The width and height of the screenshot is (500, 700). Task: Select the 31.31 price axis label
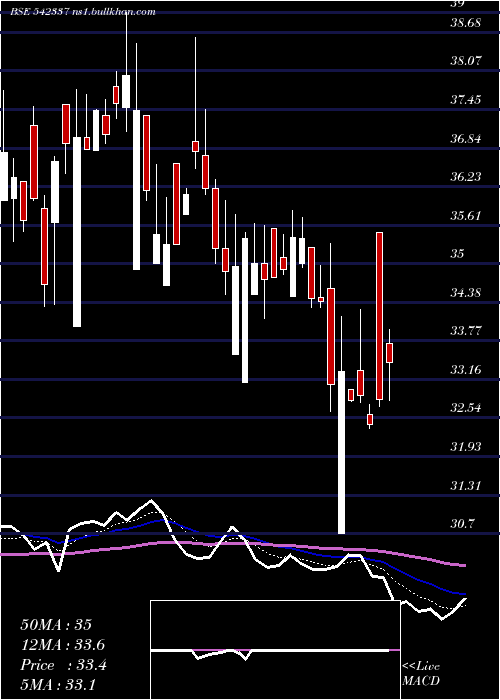click(466, 486)
